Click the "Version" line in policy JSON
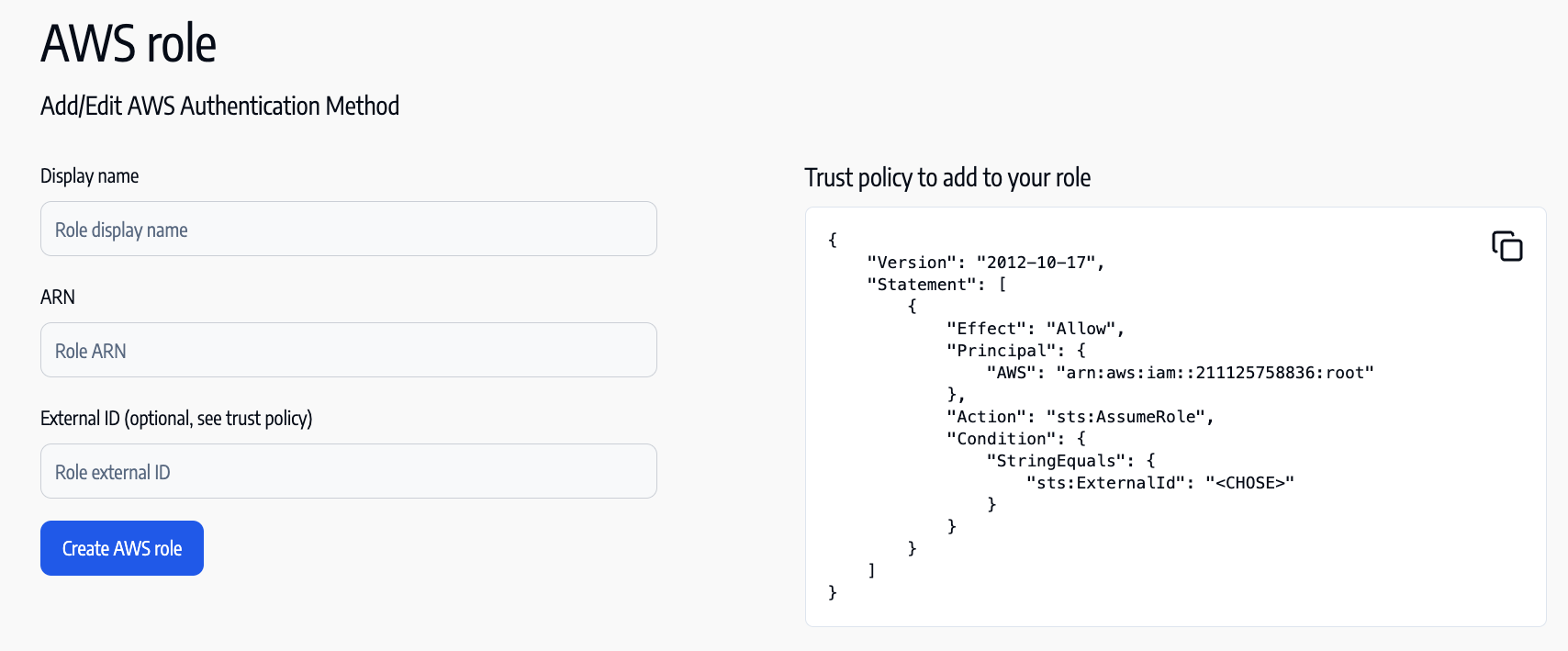Screen dimensions: 1568x651 point(985,263)
